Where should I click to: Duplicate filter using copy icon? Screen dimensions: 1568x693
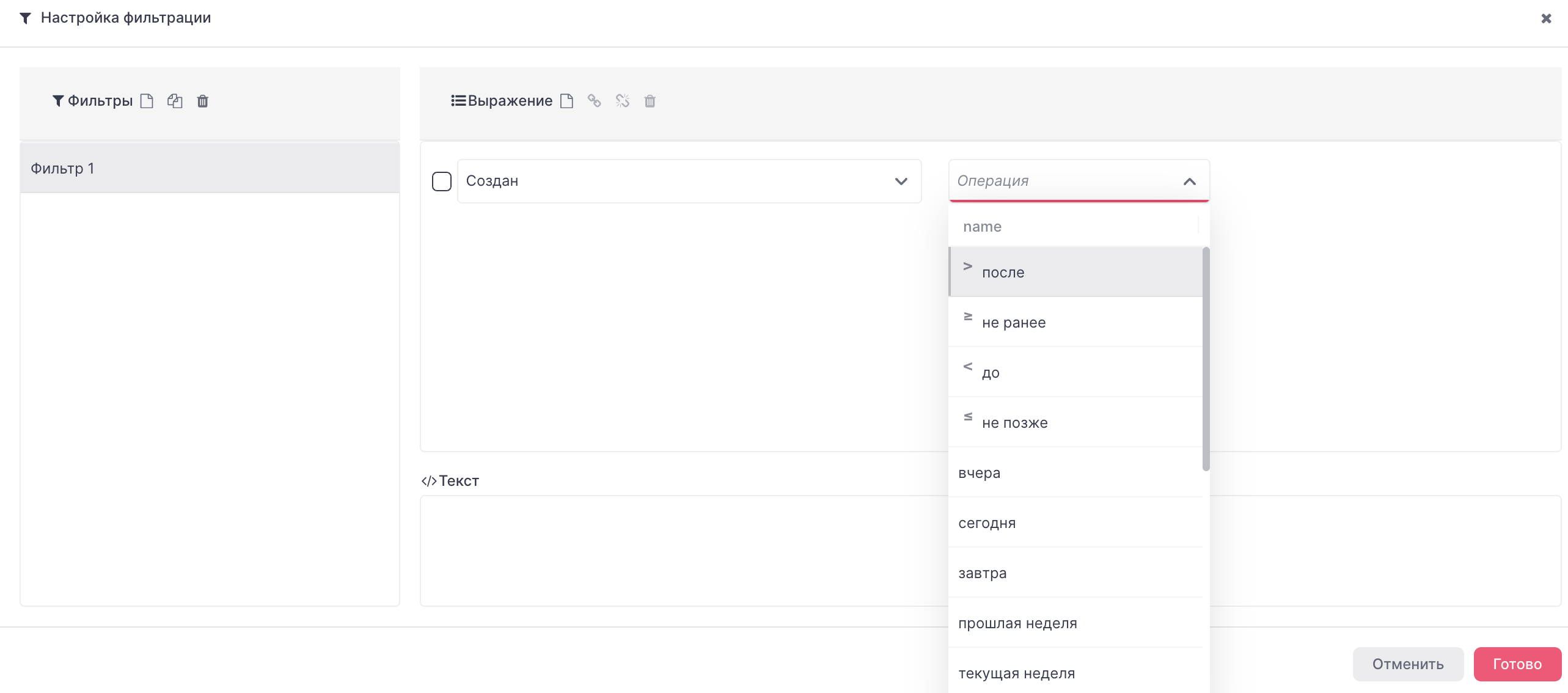(175, 101)
